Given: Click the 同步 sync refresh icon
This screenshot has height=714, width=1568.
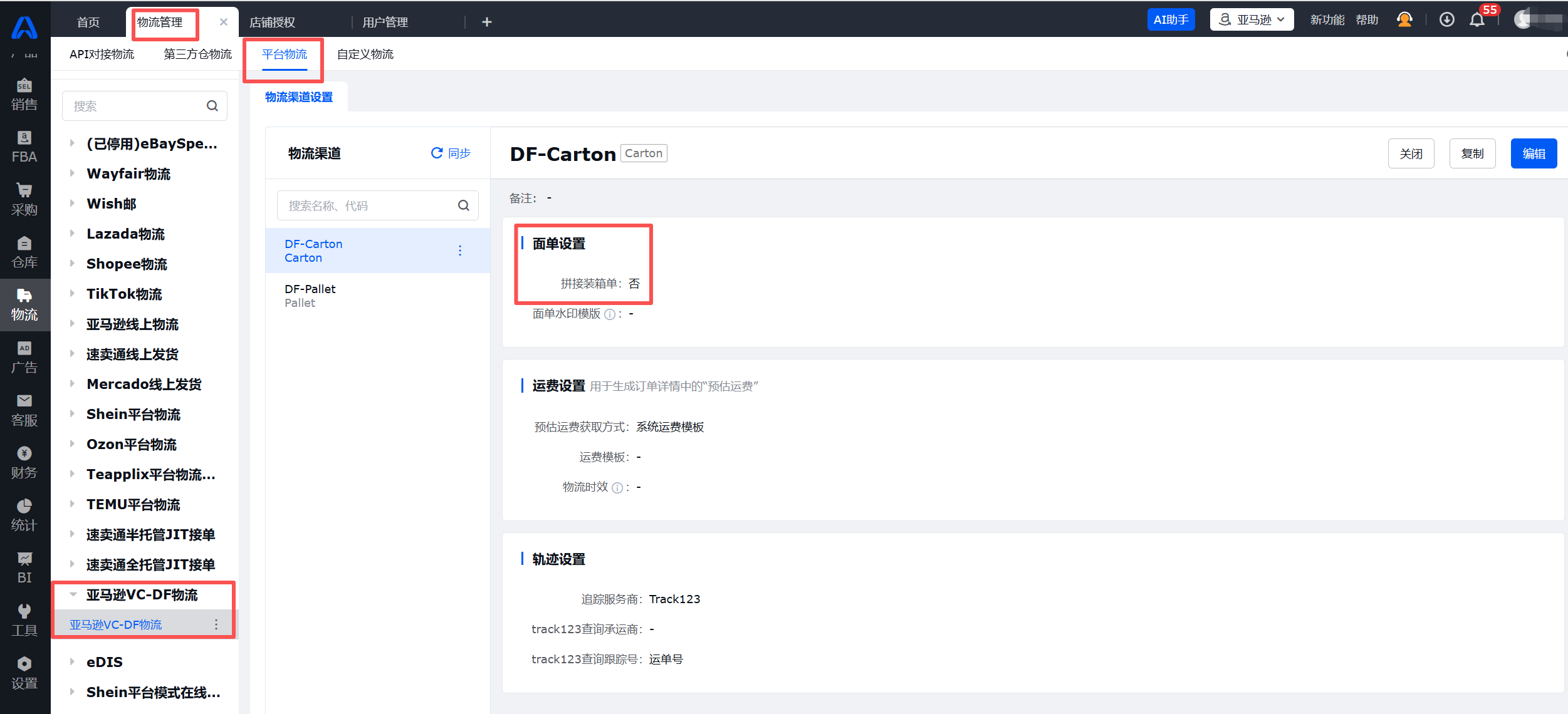Looking at the screenshot, I should 437,153.
